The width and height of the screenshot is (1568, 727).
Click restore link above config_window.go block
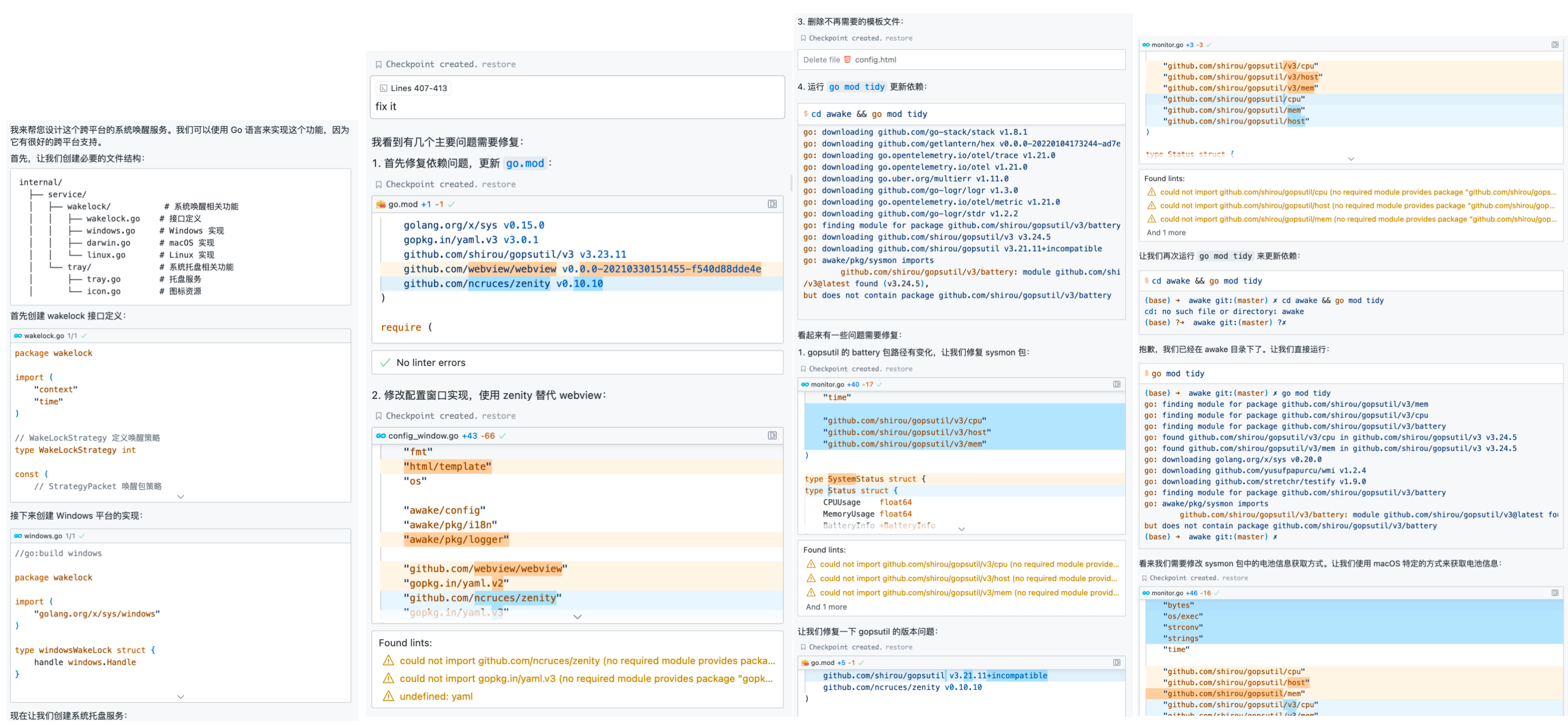pyautogui.click(x=499, y=416)
